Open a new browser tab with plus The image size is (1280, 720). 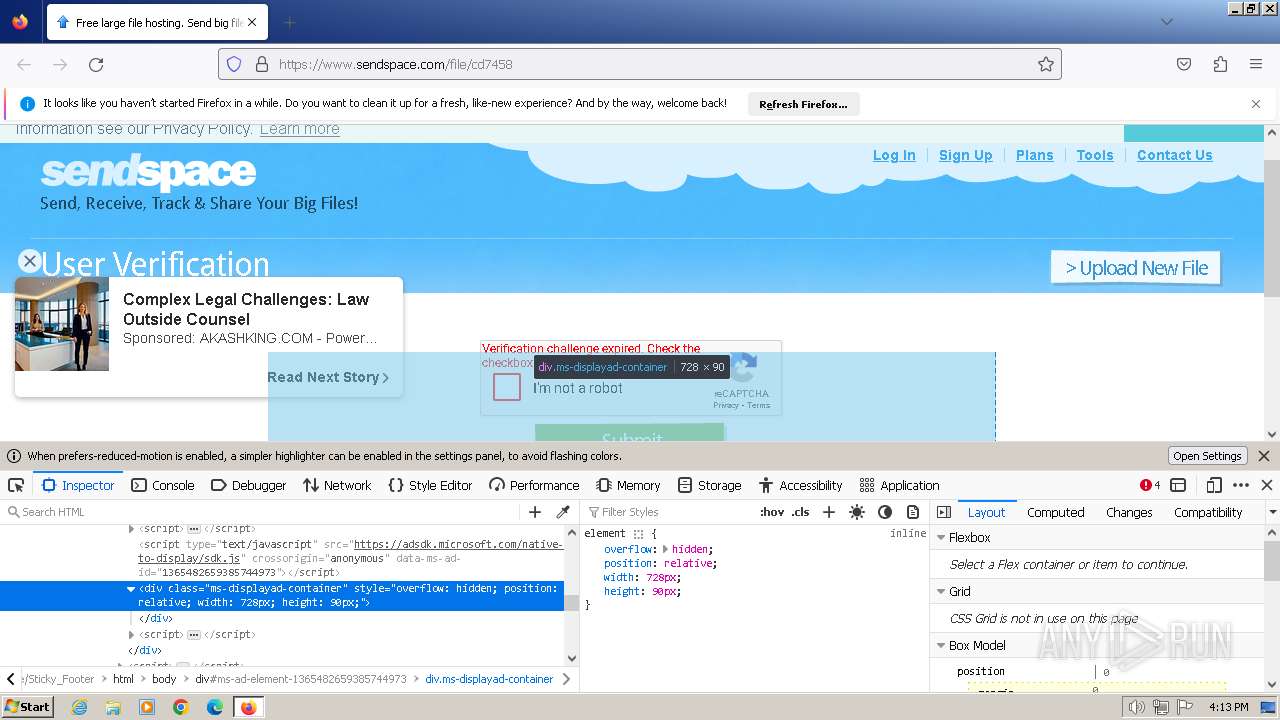[289, 22]
